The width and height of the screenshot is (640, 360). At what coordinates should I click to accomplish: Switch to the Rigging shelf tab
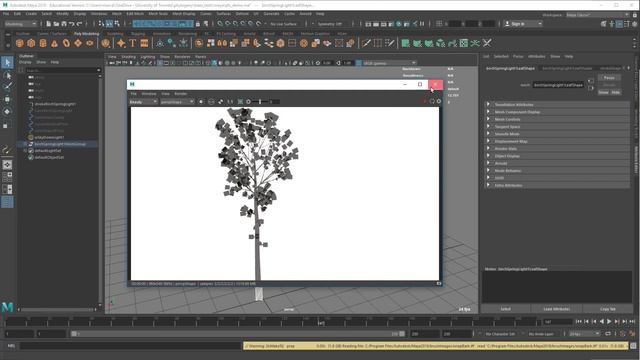click(x=138, y=33)
